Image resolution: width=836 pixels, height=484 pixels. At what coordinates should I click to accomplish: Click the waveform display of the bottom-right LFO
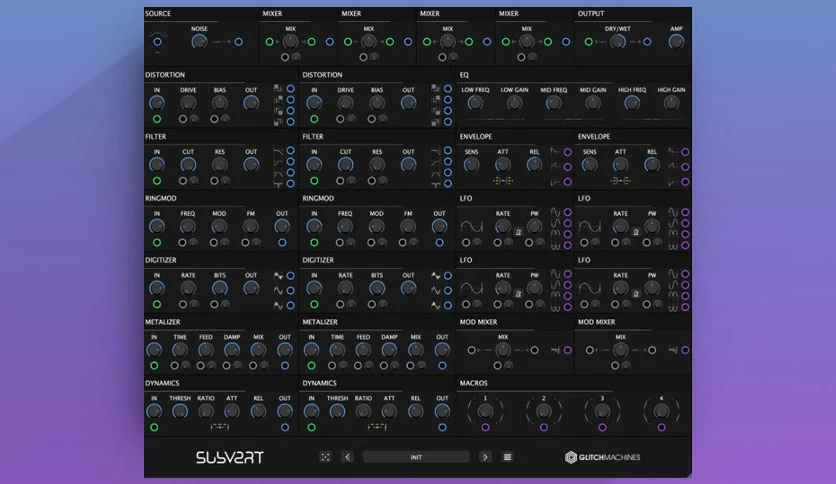click(589, 288)
